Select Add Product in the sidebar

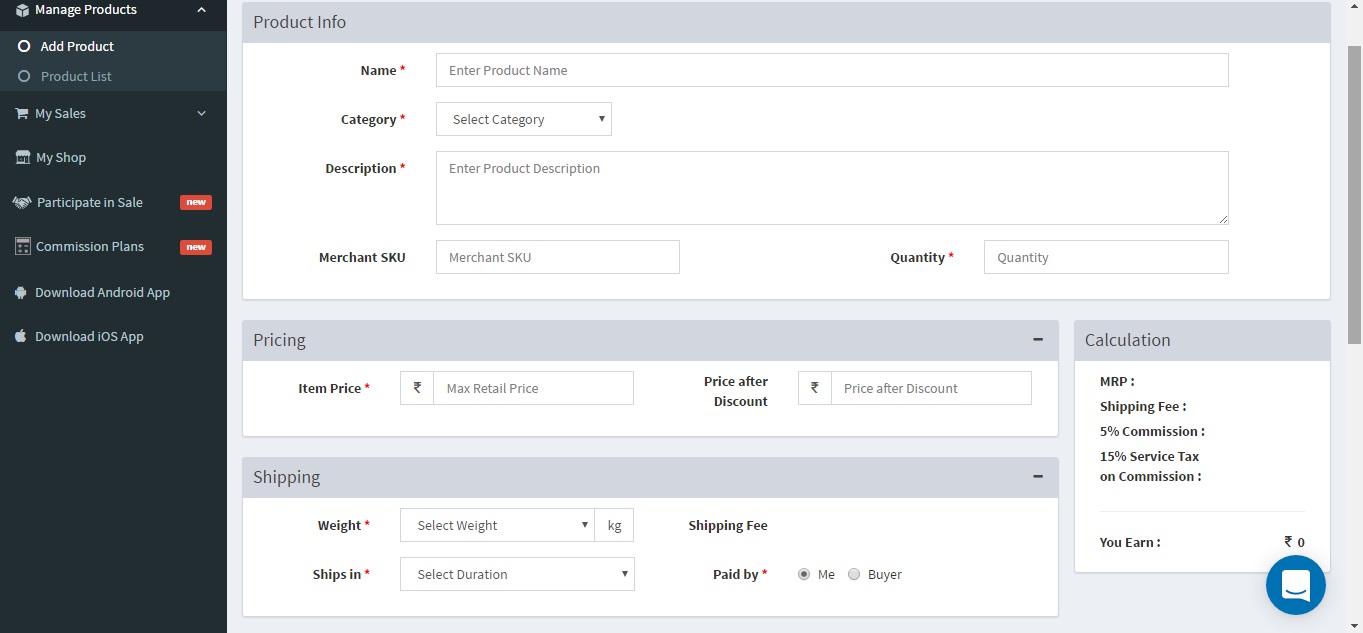pos(77,47)
